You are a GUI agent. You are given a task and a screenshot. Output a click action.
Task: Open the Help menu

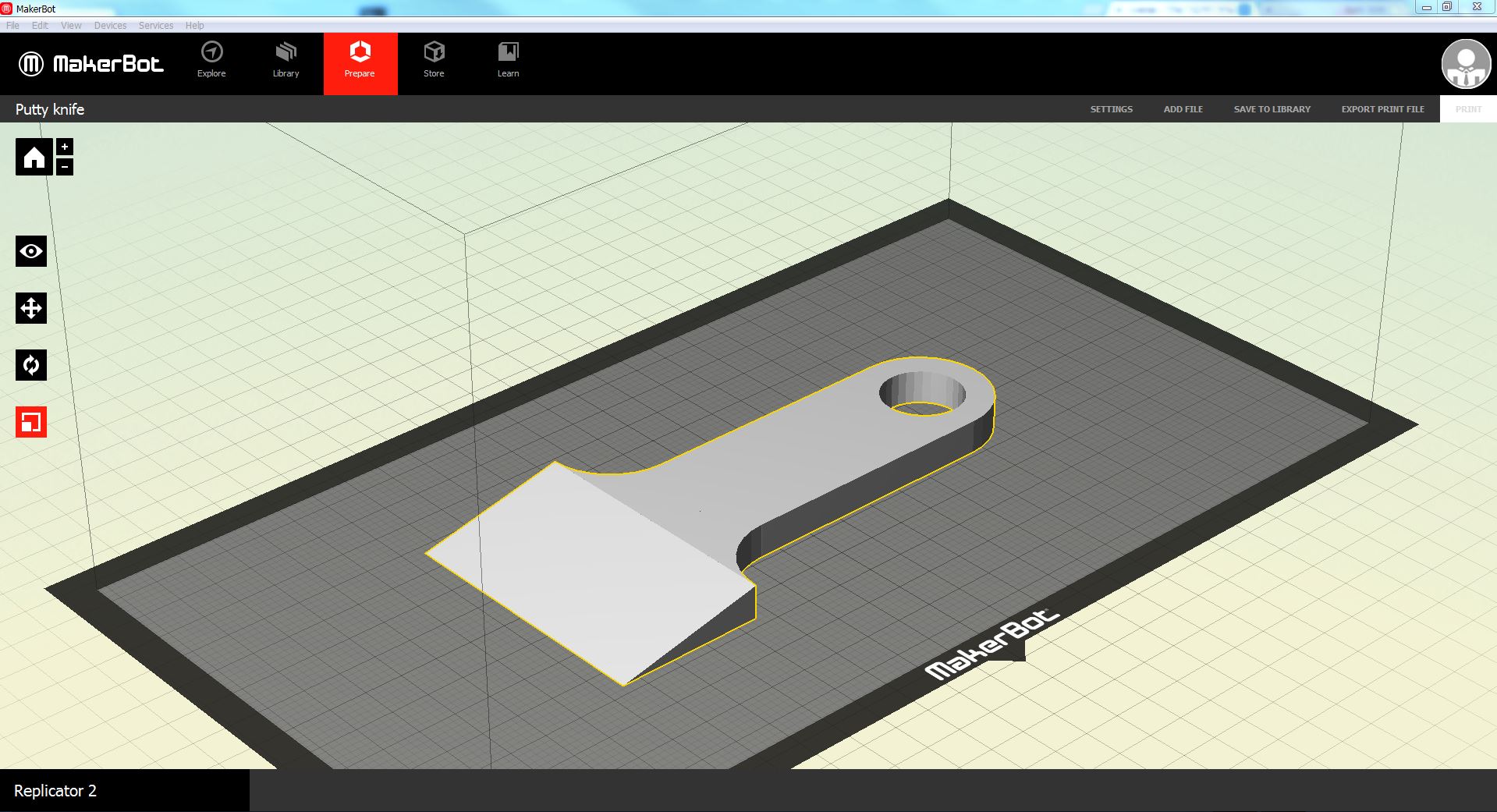194,26
